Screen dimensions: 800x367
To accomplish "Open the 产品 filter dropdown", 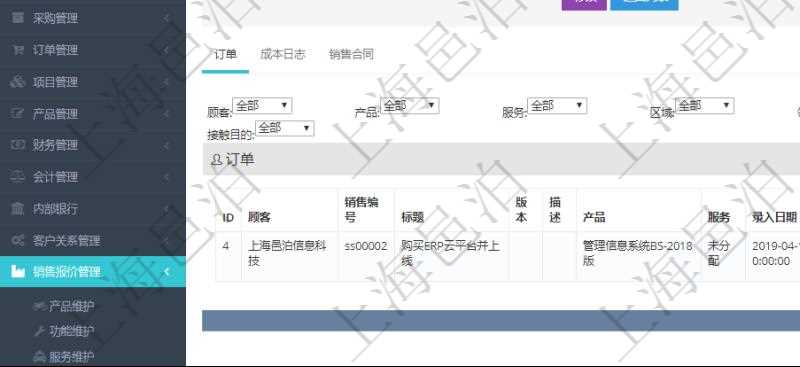I will [x=410, y=106].
